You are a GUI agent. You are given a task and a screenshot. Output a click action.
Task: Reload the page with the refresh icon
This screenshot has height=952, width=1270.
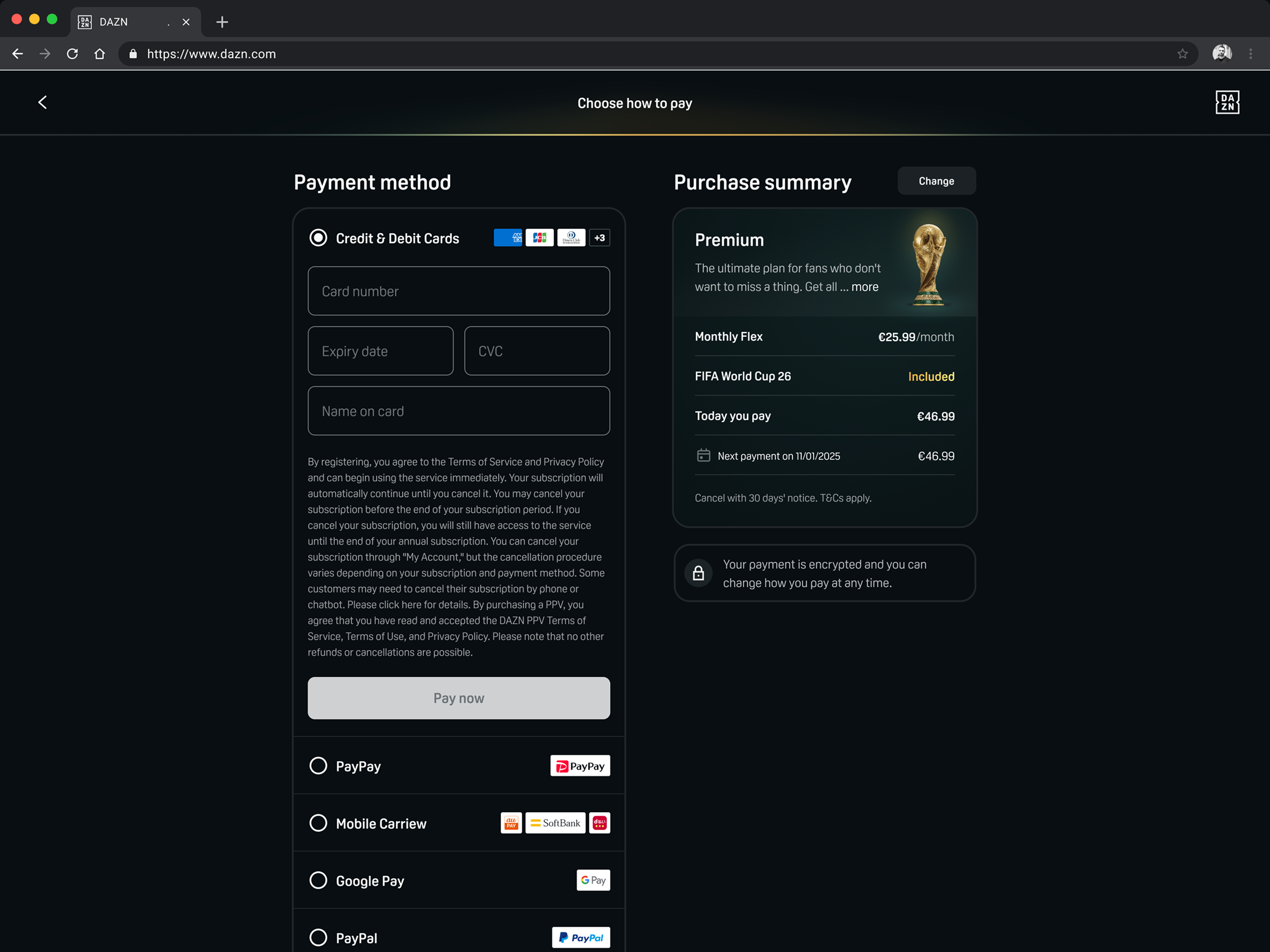click(72, 54)
